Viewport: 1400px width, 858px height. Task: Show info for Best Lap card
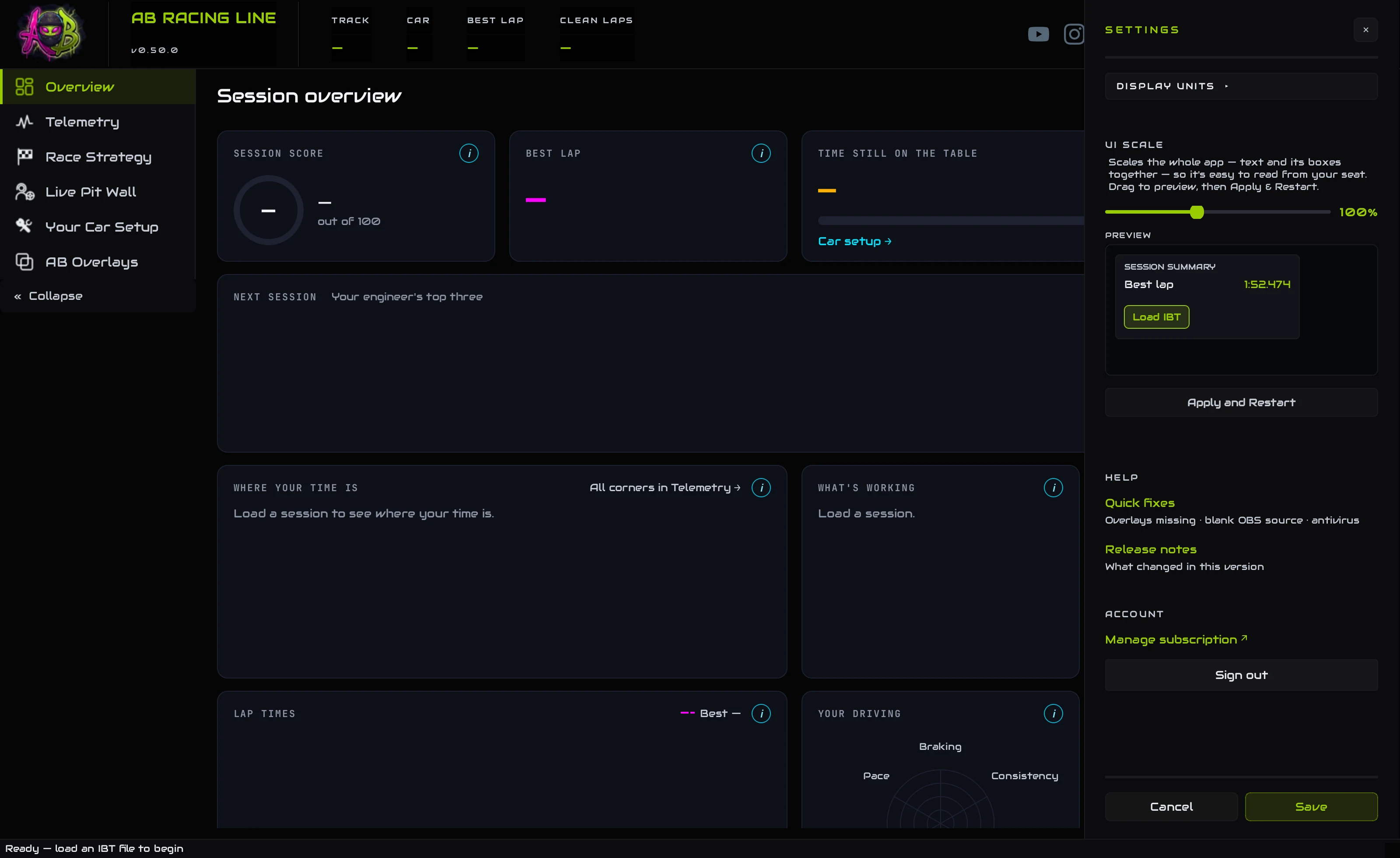(761, 153)
